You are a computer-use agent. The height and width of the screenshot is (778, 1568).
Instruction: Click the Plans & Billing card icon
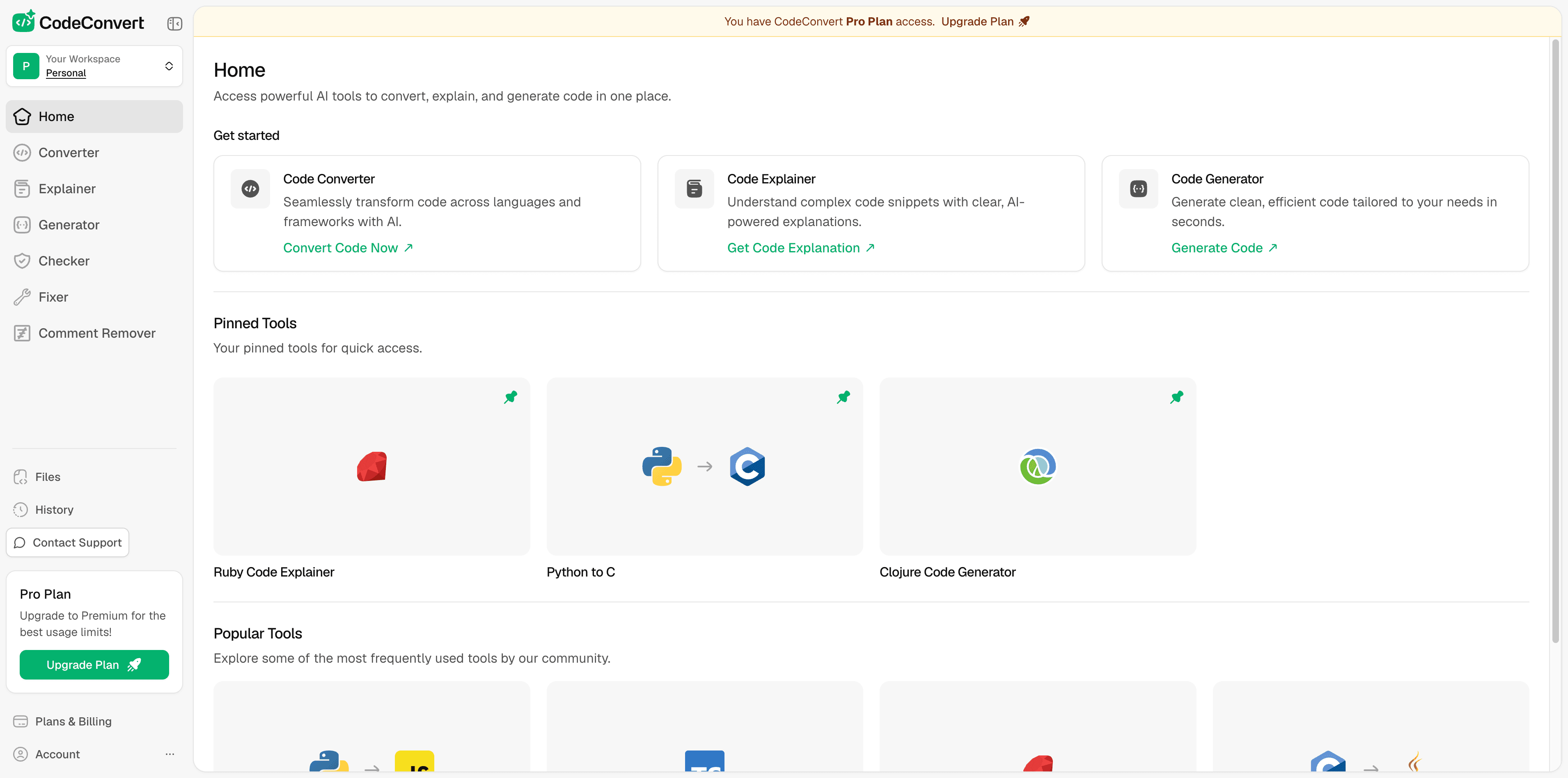tap(21, 721)
